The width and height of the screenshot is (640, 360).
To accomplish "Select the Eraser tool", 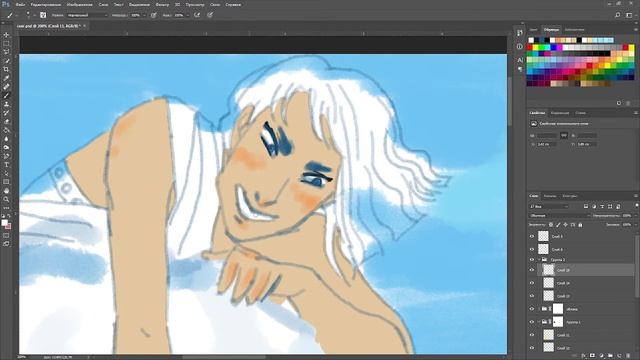I will 6,122.
